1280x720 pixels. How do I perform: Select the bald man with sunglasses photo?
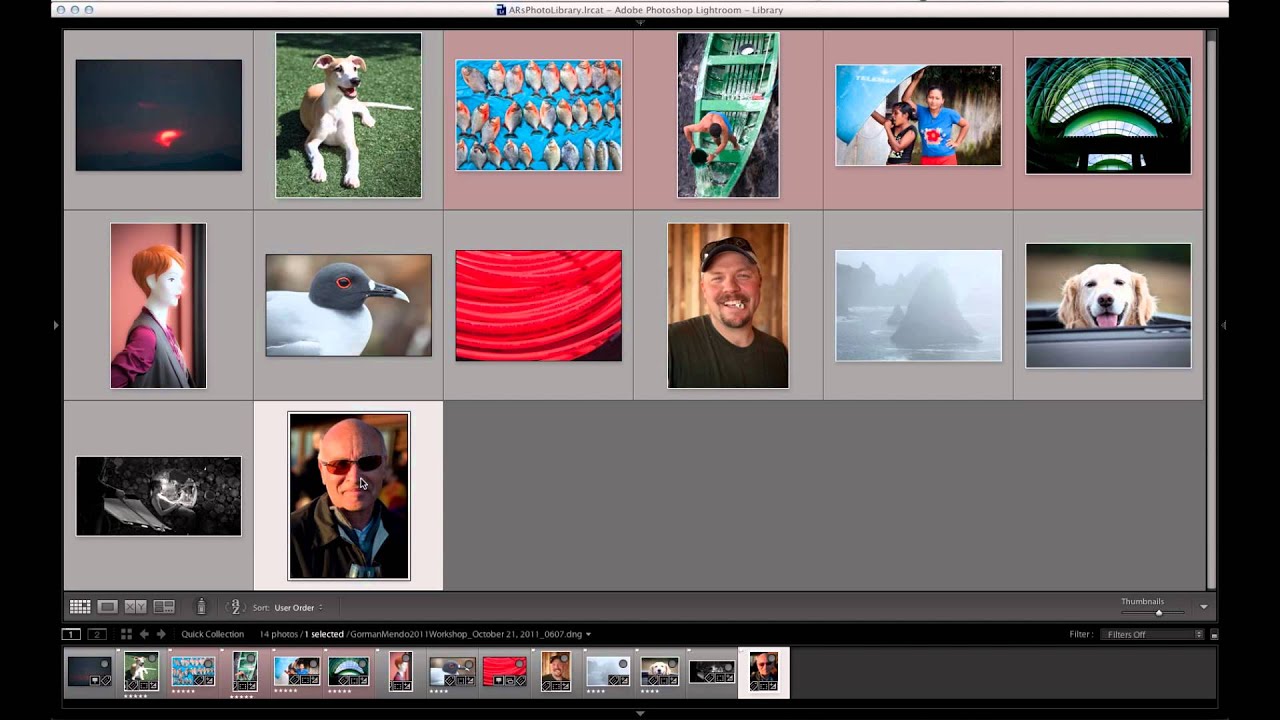[x=349, y=496]
